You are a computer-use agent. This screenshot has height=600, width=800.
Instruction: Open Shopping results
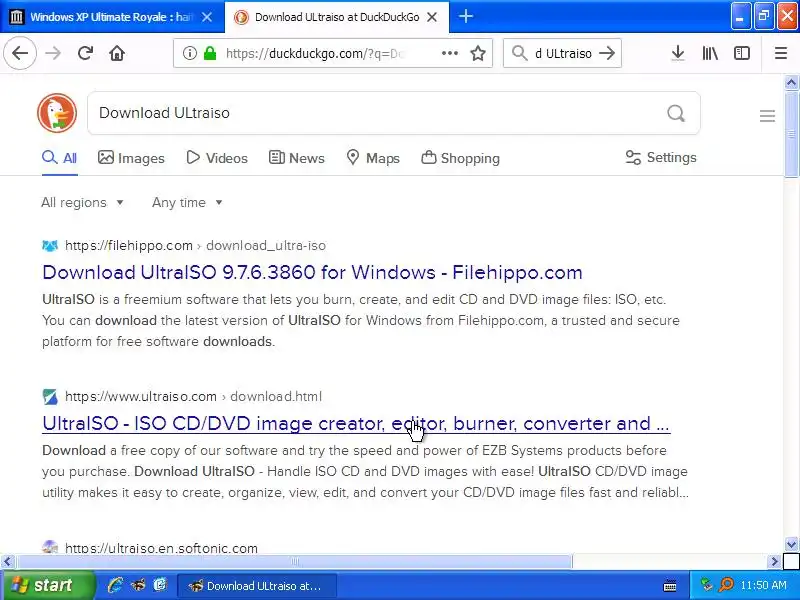tap(460, 158)
